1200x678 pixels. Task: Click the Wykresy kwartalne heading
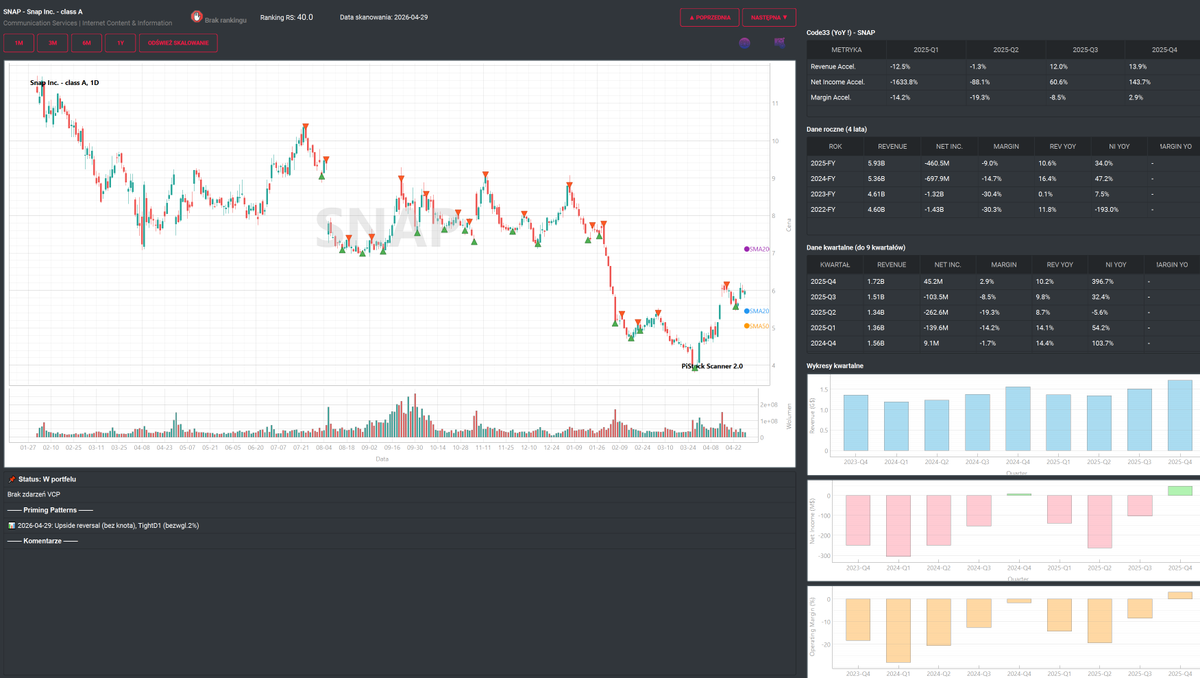(835, 366)
